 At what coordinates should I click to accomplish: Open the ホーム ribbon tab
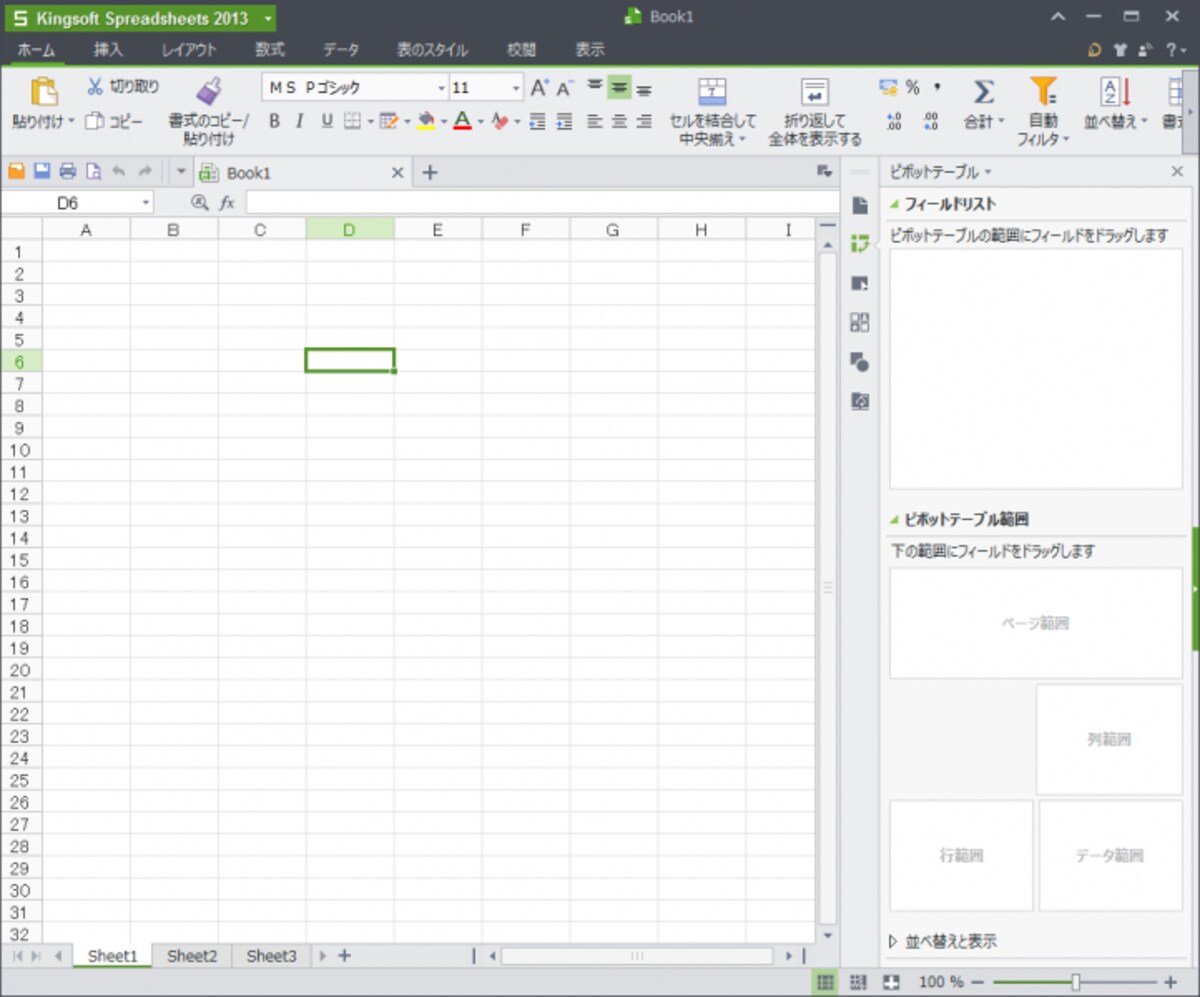36,49
